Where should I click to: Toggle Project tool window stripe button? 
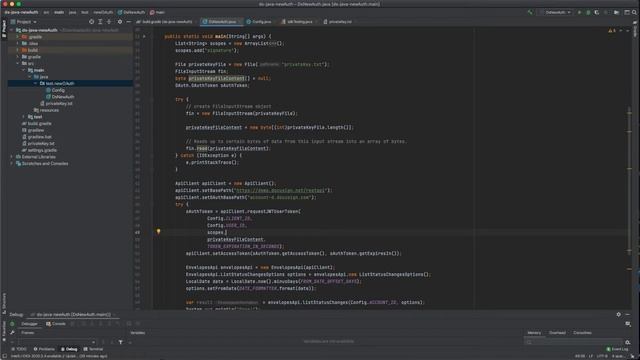[x=4, y=29]
